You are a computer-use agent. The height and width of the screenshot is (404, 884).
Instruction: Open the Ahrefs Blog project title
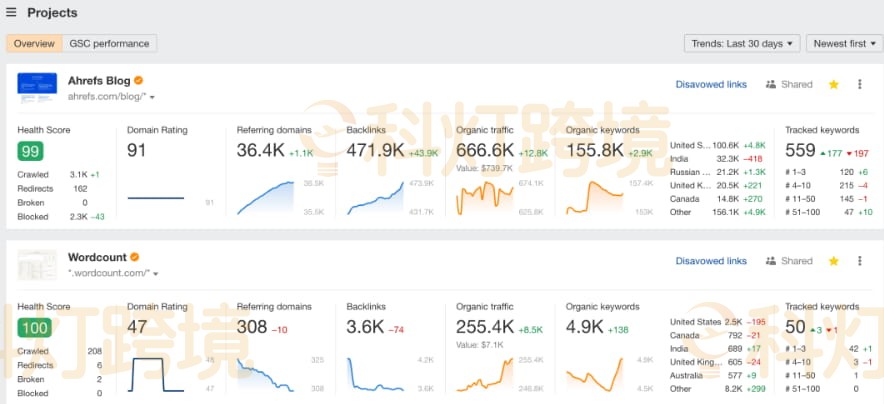tap(99, 80)
